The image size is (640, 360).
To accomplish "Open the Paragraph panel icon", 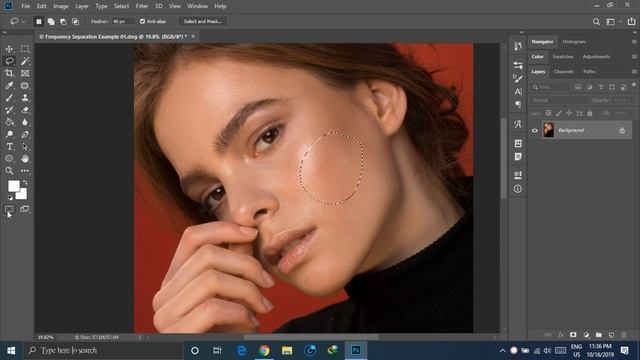I will click(x=518, y=104).
